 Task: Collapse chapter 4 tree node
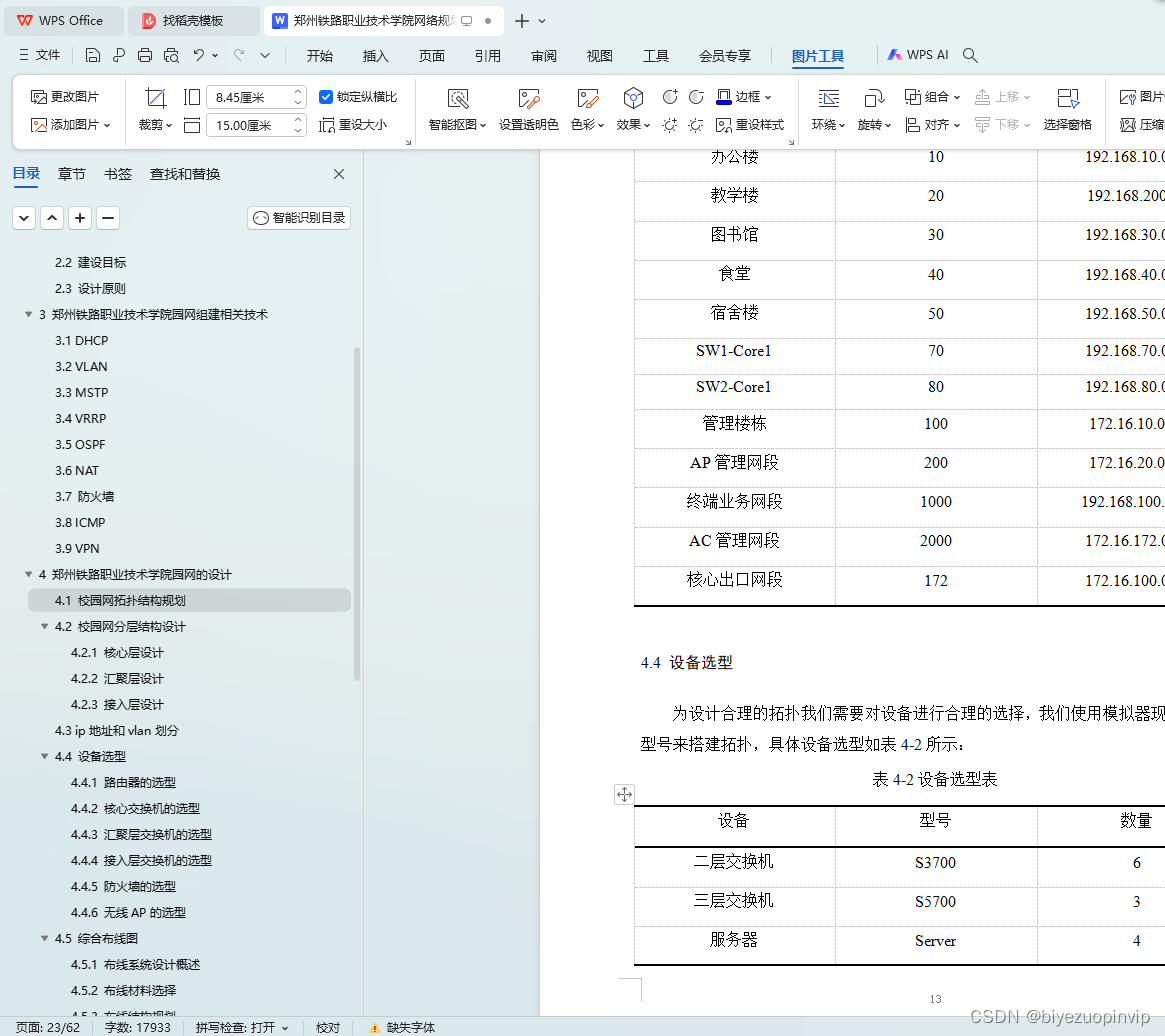tap(28, 574)
